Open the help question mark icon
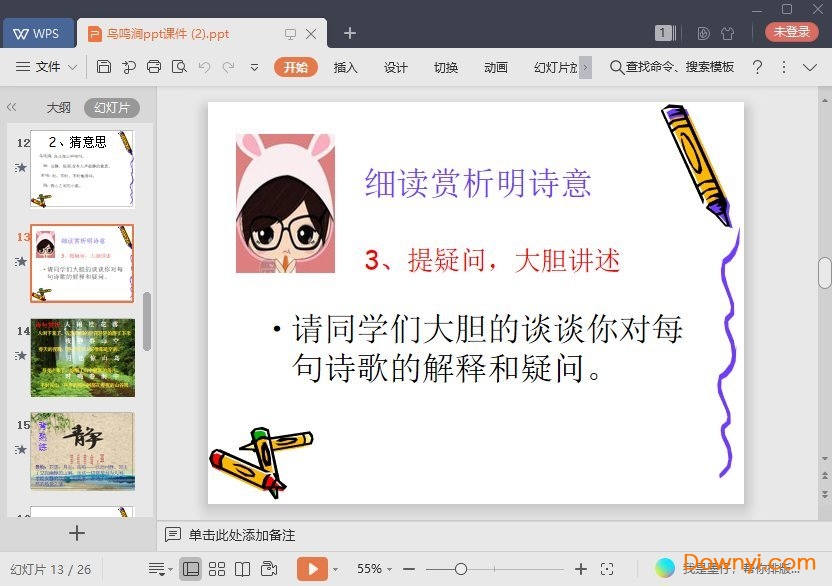Screen dimensions: 832x586 pos(757,67)
